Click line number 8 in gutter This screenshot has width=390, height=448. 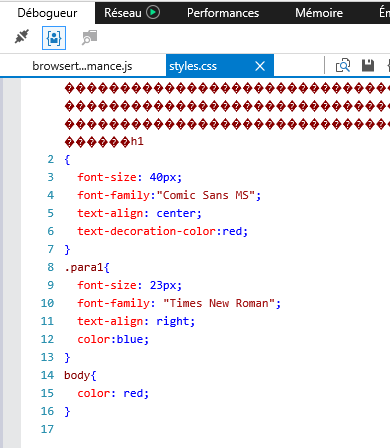tap(51, 267)
